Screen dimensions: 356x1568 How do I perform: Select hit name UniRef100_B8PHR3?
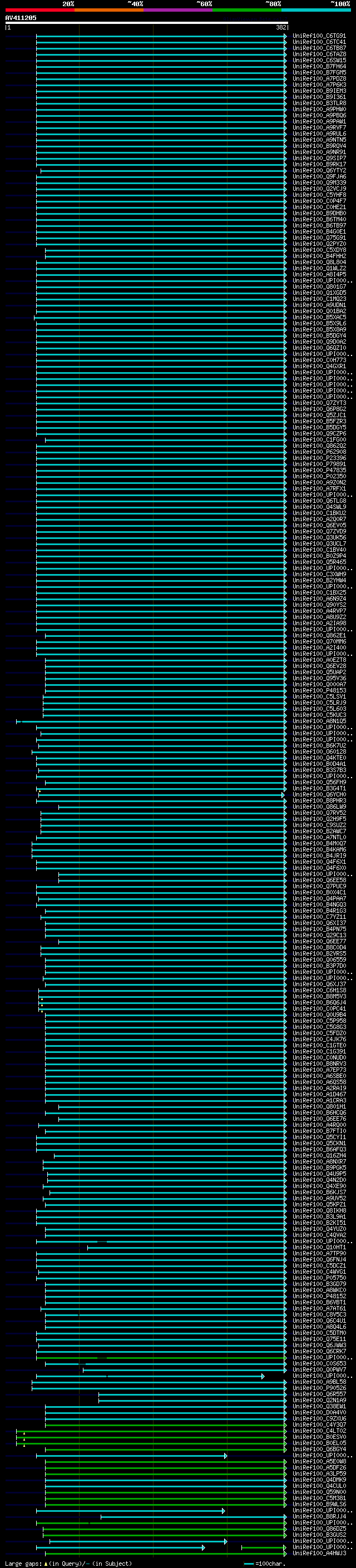tap(319, 800)
